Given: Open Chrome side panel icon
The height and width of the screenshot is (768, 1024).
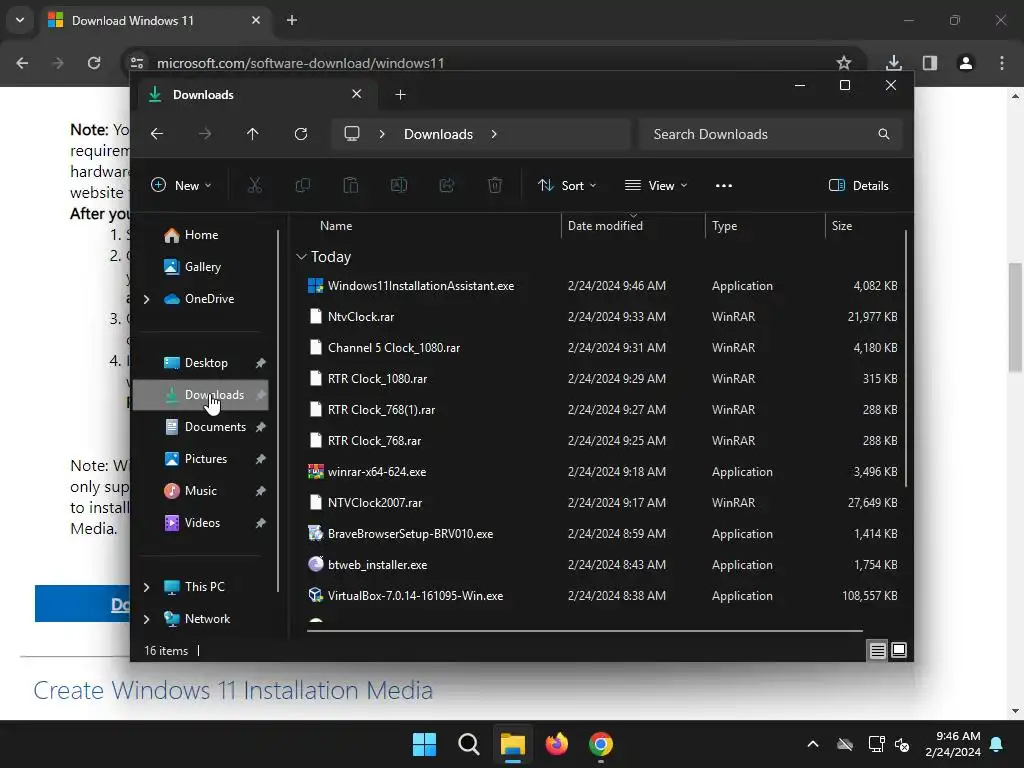Looking at the screenshot, I should click(930, 63).
